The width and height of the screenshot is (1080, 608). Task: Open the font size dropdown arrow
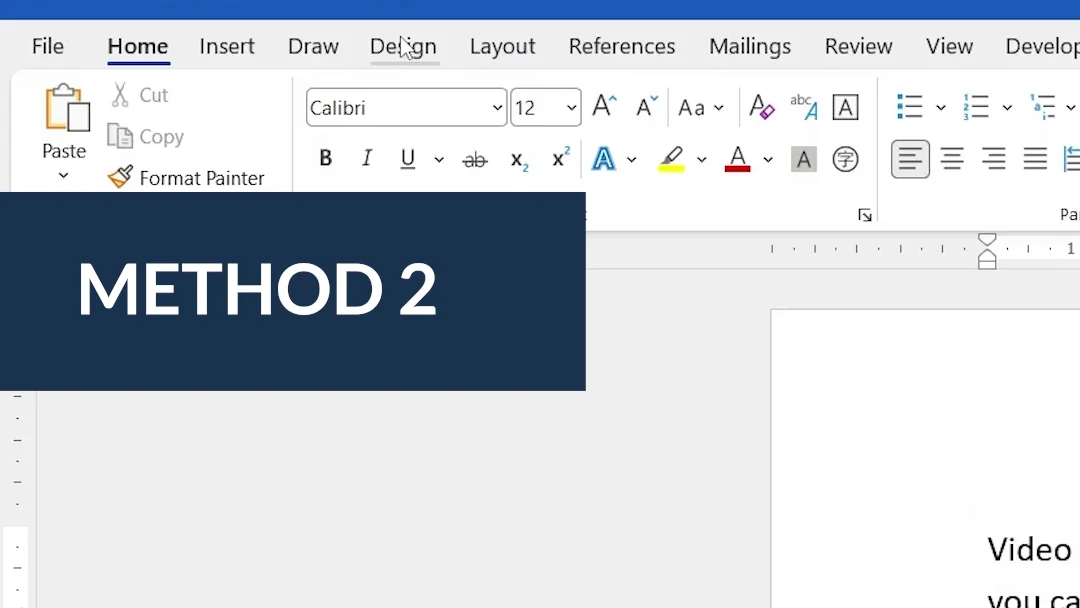571,108
